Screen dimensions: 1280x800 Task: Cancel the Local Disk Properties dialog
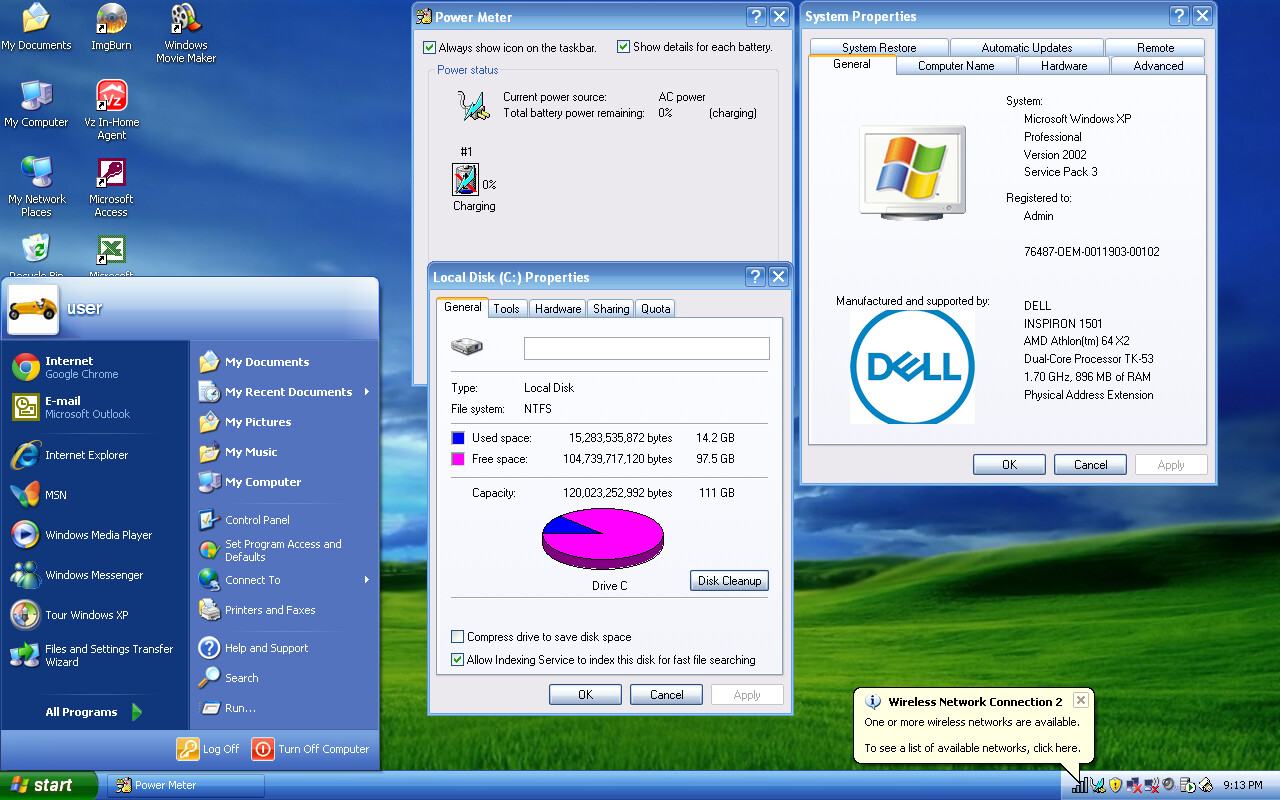click(666, 695)
